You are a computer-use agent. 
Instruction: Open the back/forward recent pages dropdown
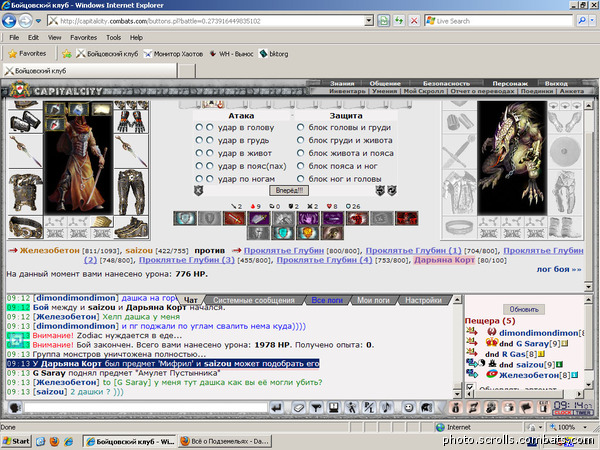(38, 21)
